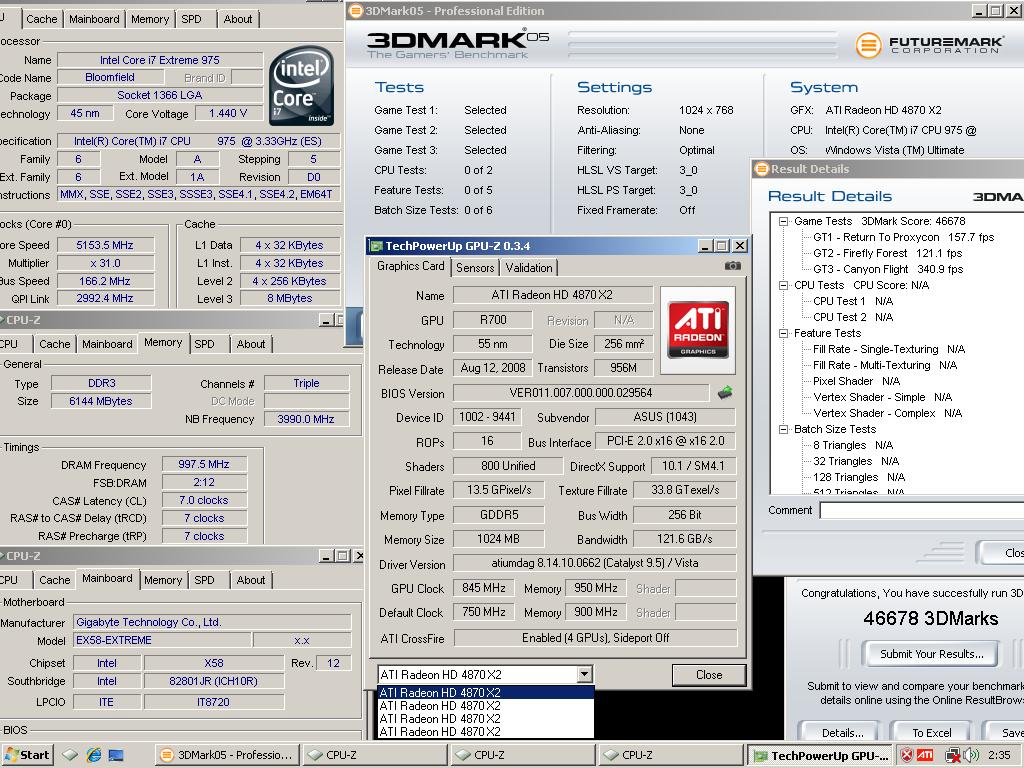Click the EX58-EXTREME model field
Screen dimensions: 1024x768
click(161, 640)
